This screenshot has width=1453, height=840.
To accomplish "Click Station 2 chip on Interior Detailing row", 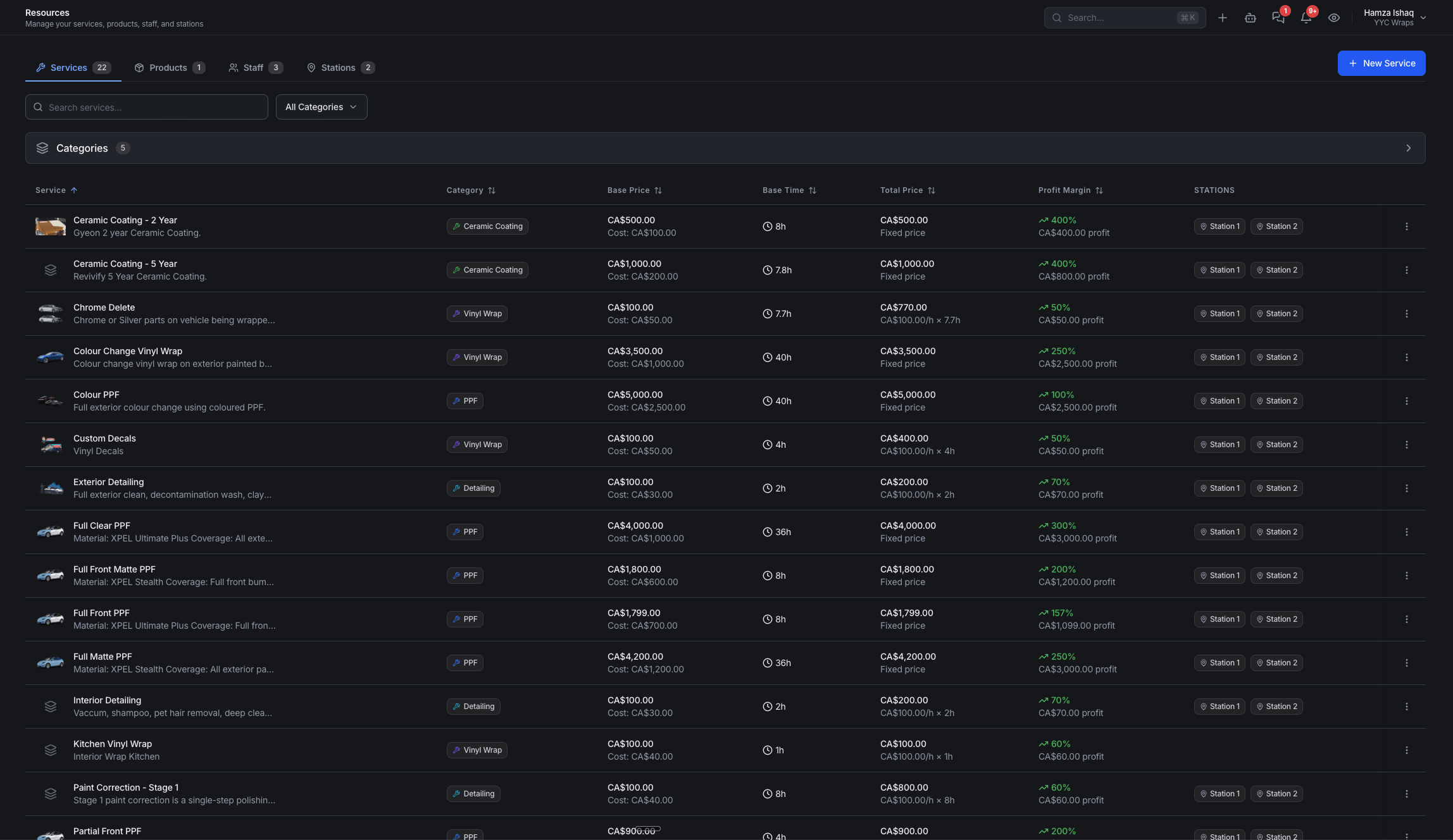I will coord(1276,707).
